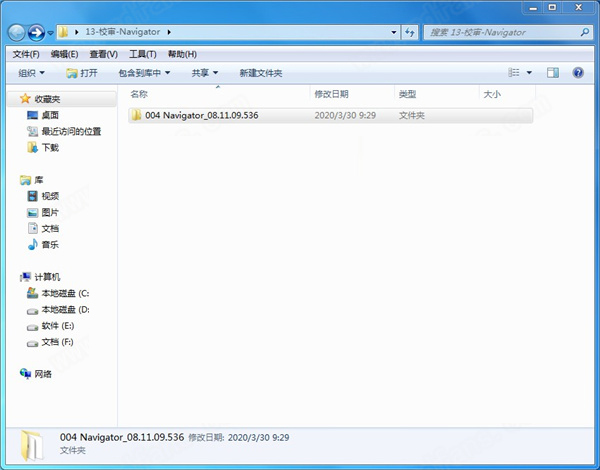Open 桌面 in the navigation pane
Image resolution: width=600 pixels, height=470 pixels.
50,115
